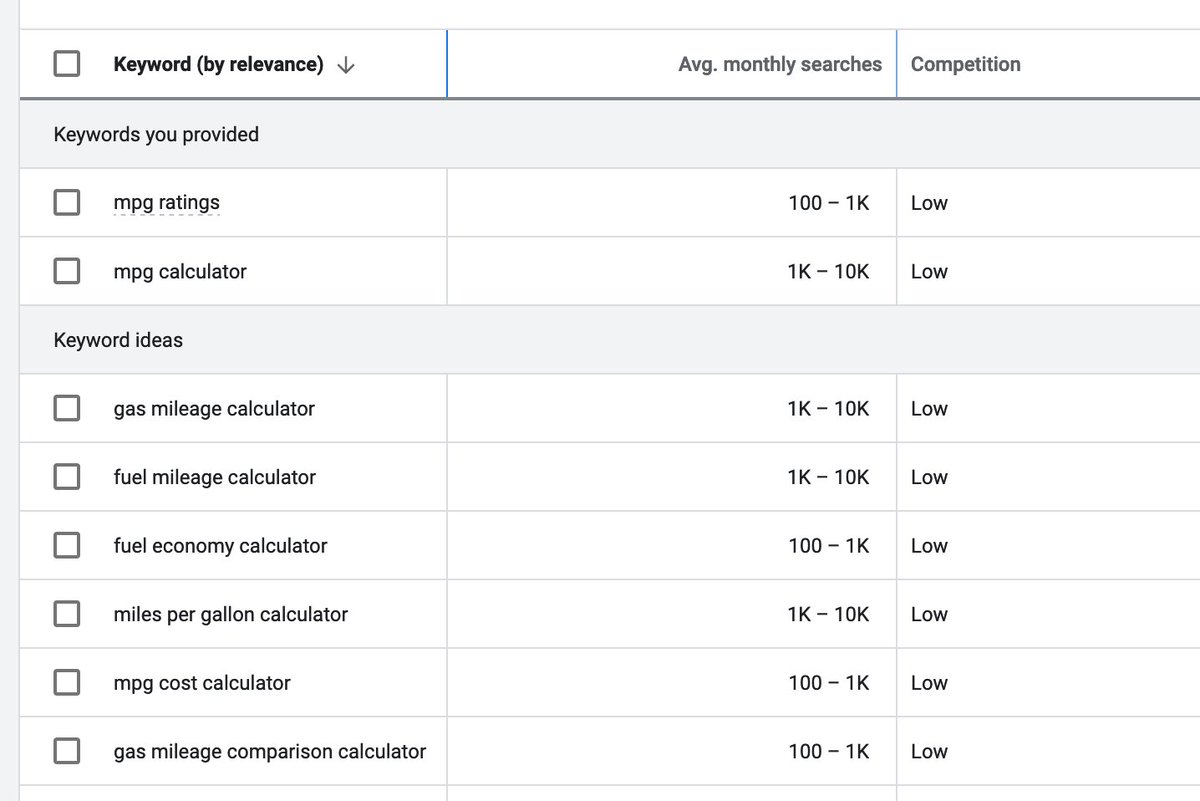The height and width of the screenshot is (801, 1200).
Task: Check the mpg calculator checkbox
Action: click(66, 271)
